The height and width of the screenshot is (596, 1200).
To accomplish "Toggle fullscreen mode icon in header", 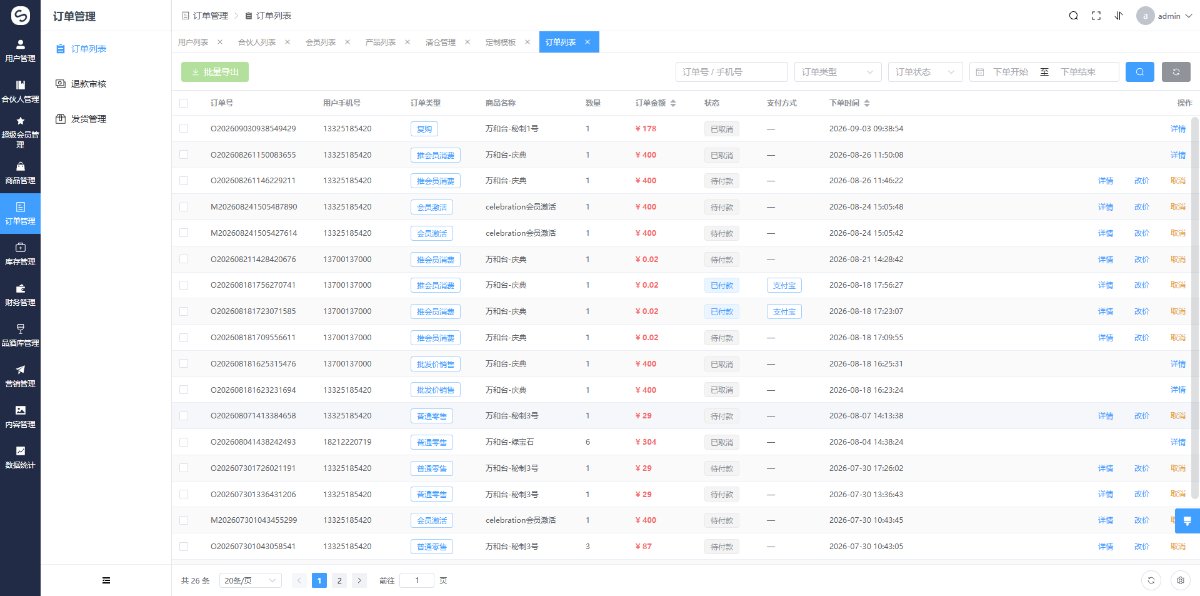I will tap(1096, 16).
